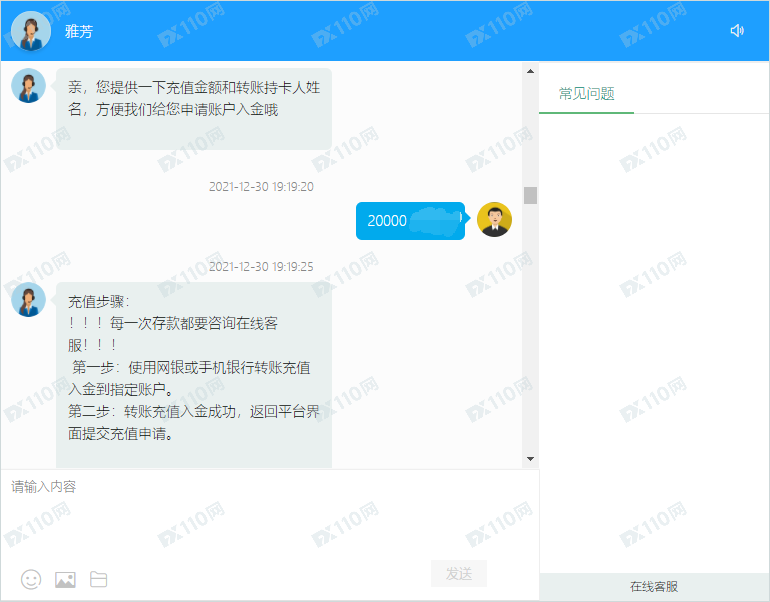Click the 19:19:25 timestamp label

pyautogui.click(x=261, y=267)
